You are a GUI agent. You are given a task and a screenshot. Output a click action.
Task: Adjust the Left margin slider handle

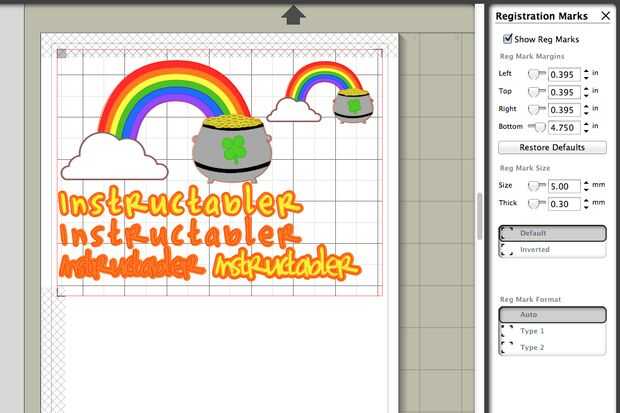pos(534,74)
